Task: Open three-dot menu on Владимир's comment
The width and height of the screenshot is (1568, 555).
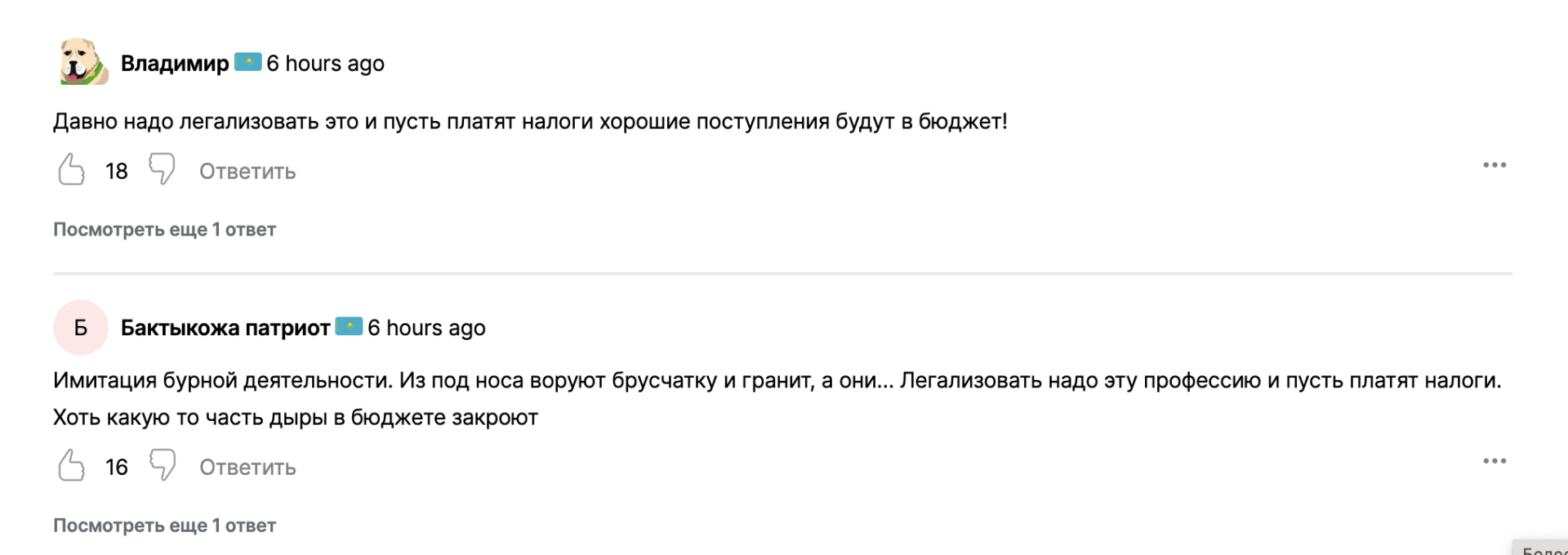Action: (x=1494, y=165)
